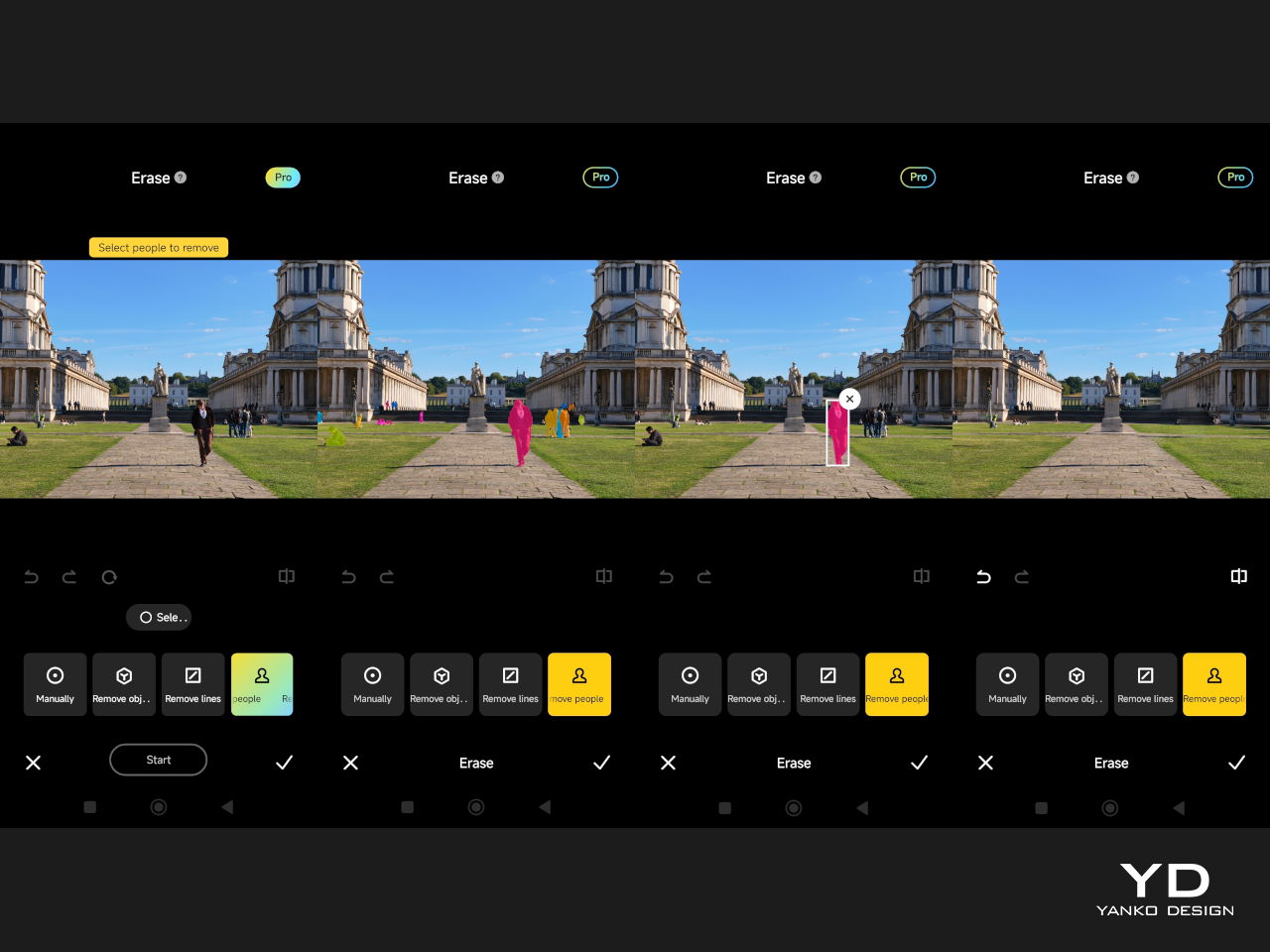This screenshot has height=952, width=1270.
Task: Confirm with the checkmark in the second screen
Action: click(601, 763)
